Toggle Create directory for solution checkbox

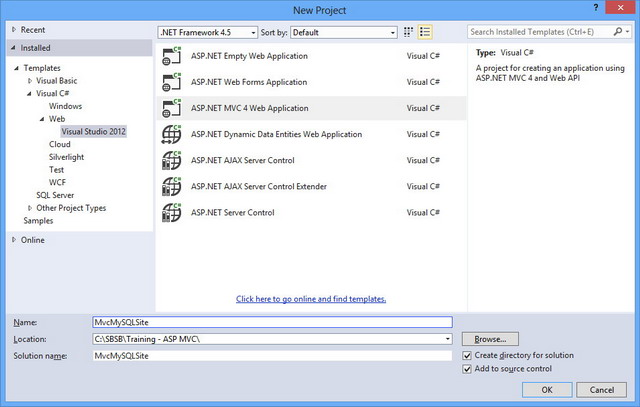pos(467,355)
